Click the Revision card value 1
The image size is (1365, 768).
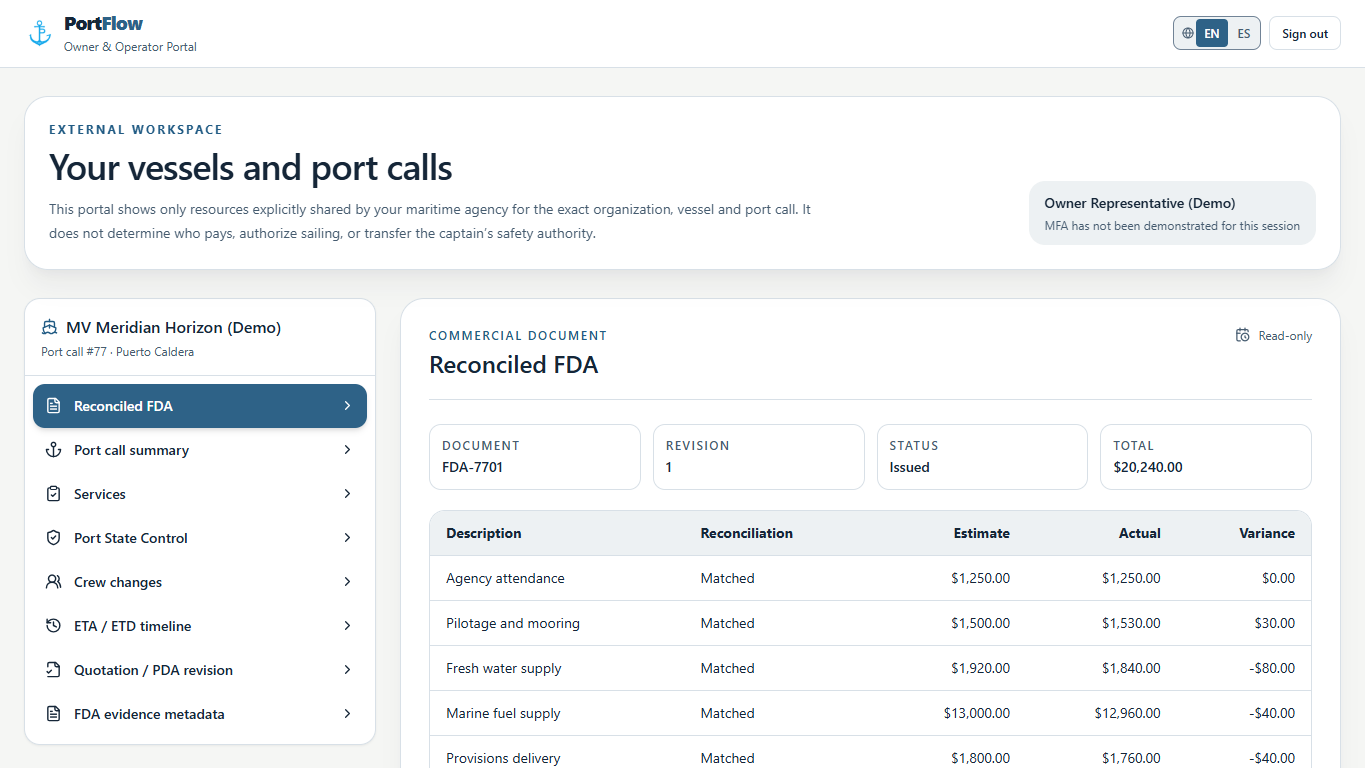[x=669, y=467]
